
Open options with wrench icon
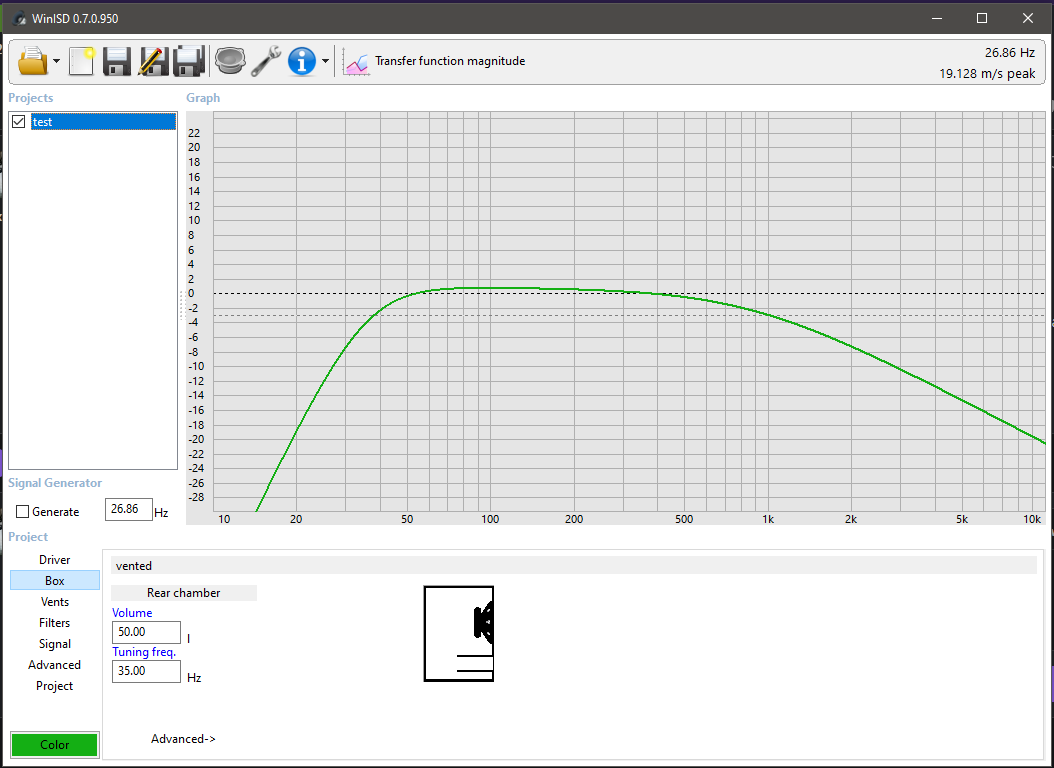tap(266, 61)
